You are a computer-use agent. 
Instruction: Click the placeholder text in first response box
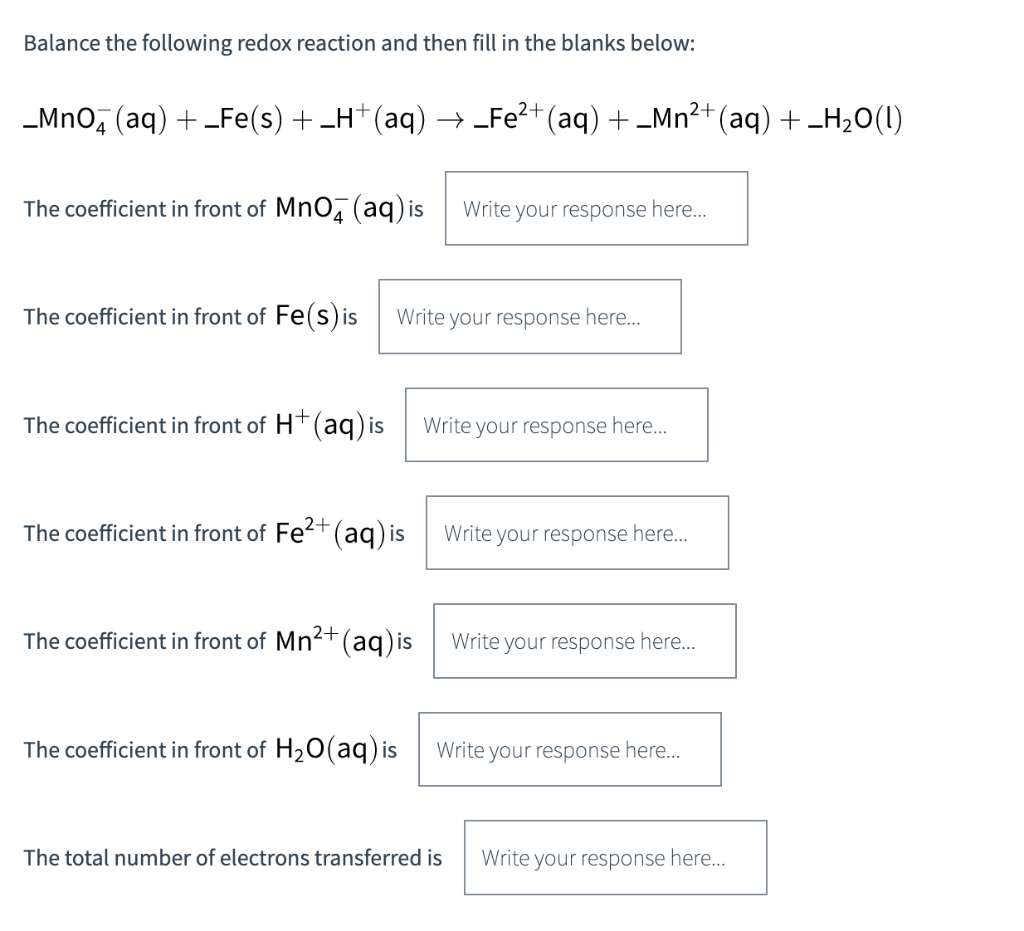click(584, 209)
